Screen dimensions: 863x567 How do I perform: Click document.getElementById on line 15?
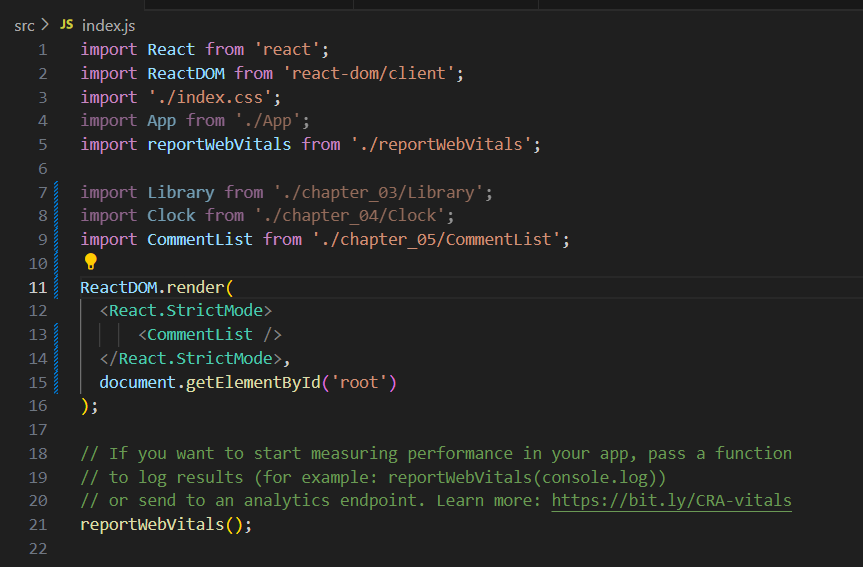[x=210, y=382]
